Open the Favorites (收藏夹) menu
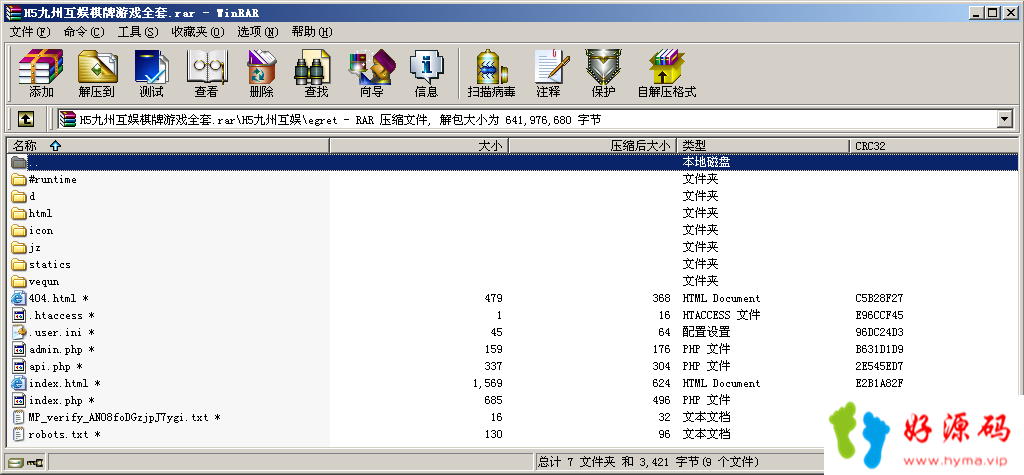 pyautogui.click(x=197, y=31)
